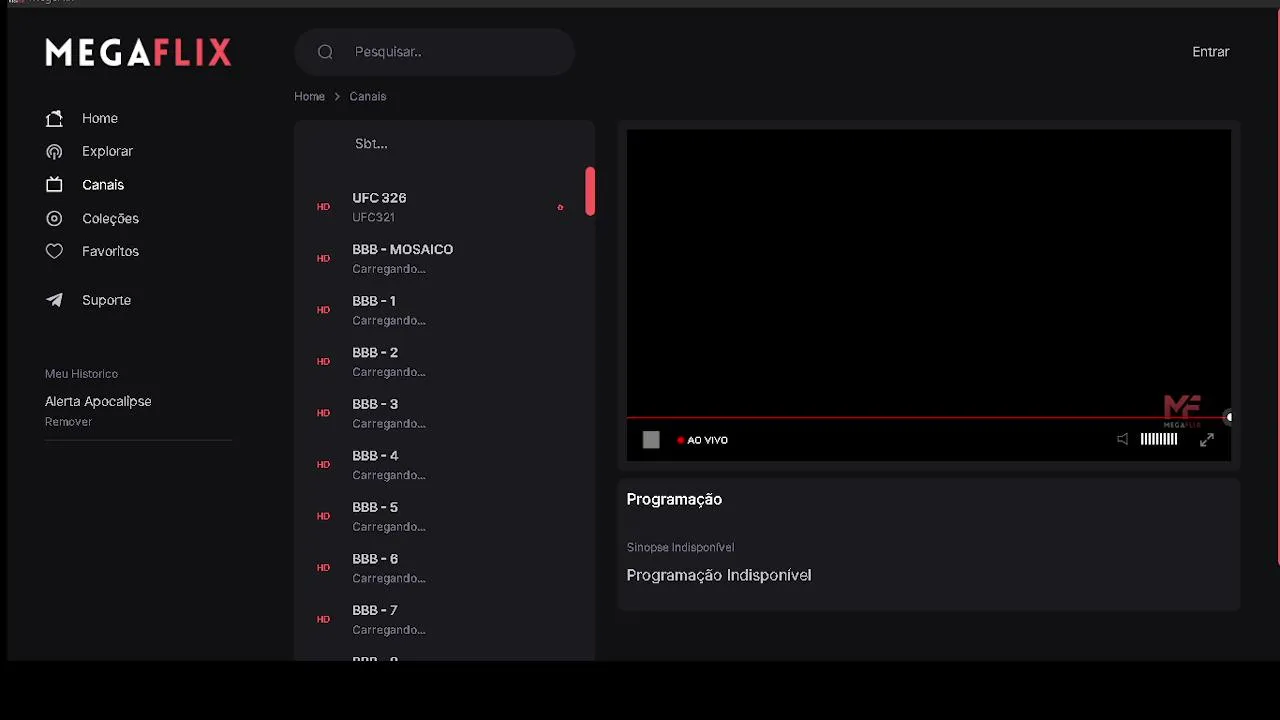Click the Coleções disc icon

pos(54,218)
